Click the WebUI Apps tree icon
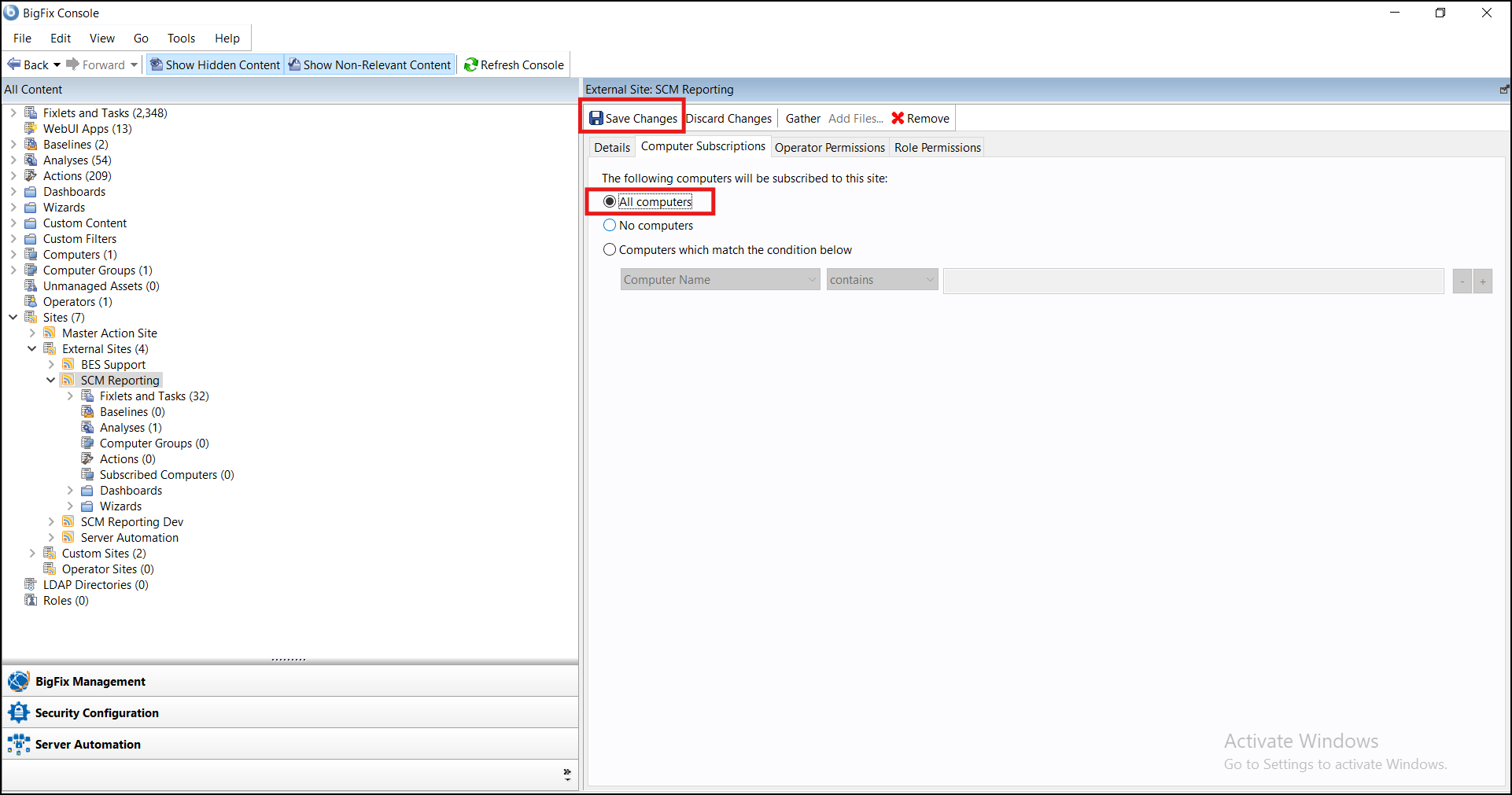The height and width of the screenshot is (795, 1512). 31,128
